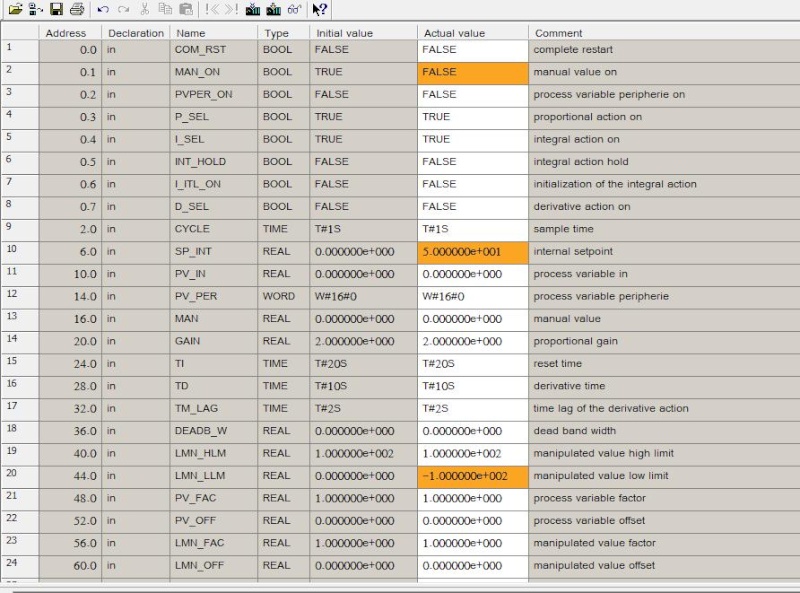Click the Print toolbar icon
Image resolution: width=800 pixels, height=593 pixels.
click(x=77, y=9)
